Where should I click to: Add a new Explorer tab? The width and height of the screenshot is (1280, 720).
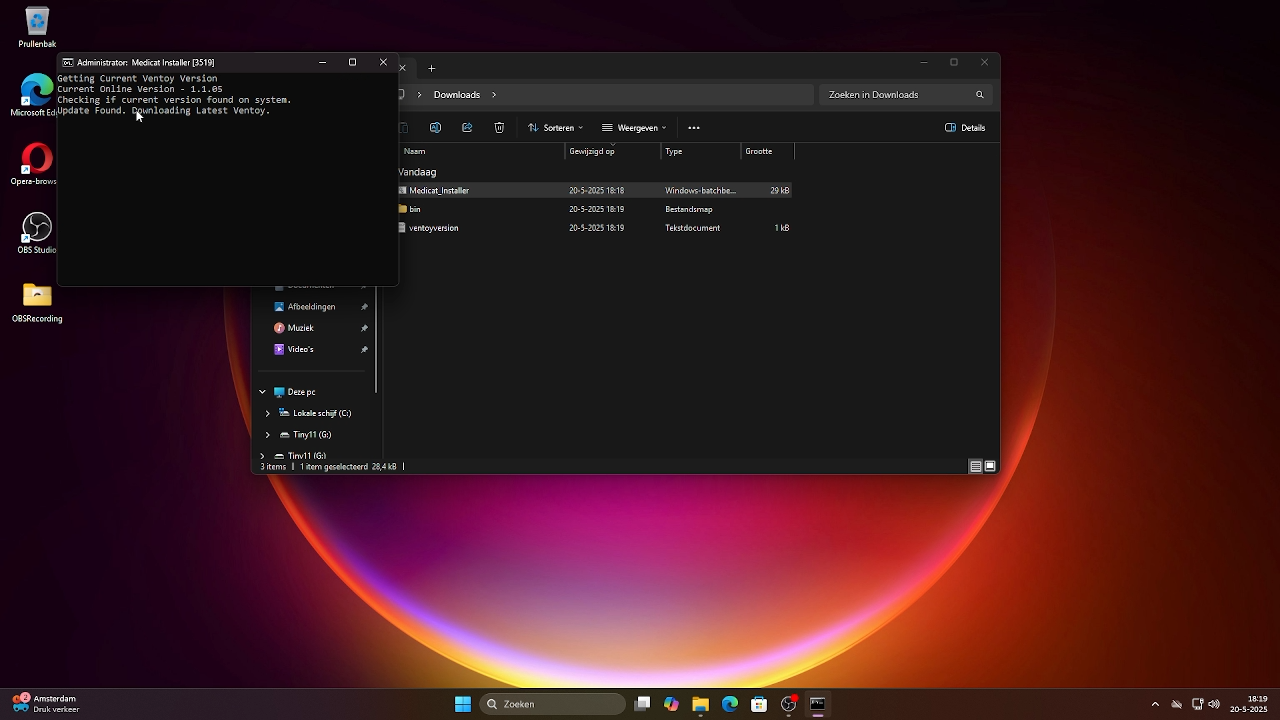pyautogui.click(x=432, y=68)
